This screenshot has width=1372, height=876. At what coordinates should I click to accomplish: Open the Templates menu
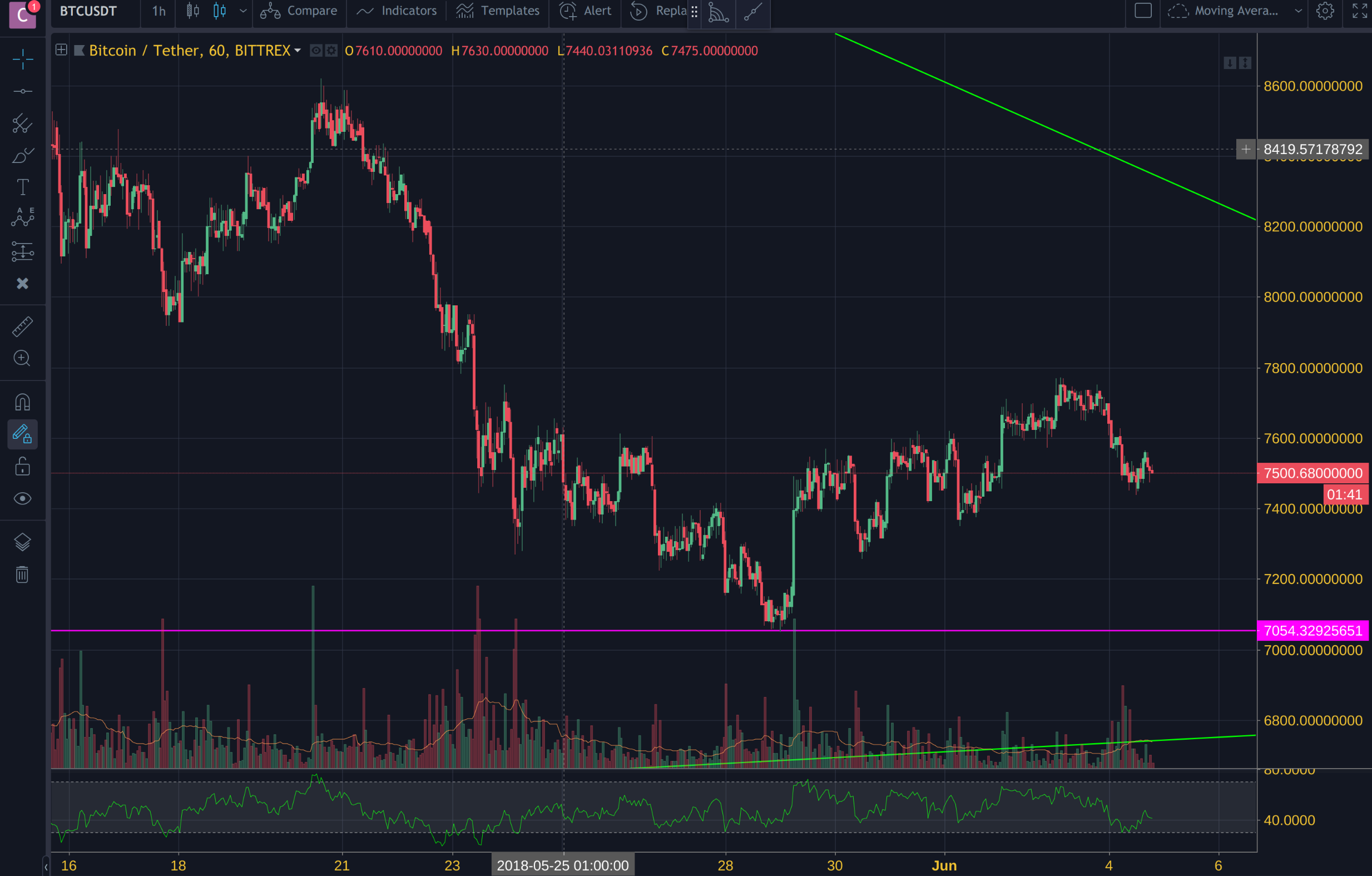click(497, 11)
